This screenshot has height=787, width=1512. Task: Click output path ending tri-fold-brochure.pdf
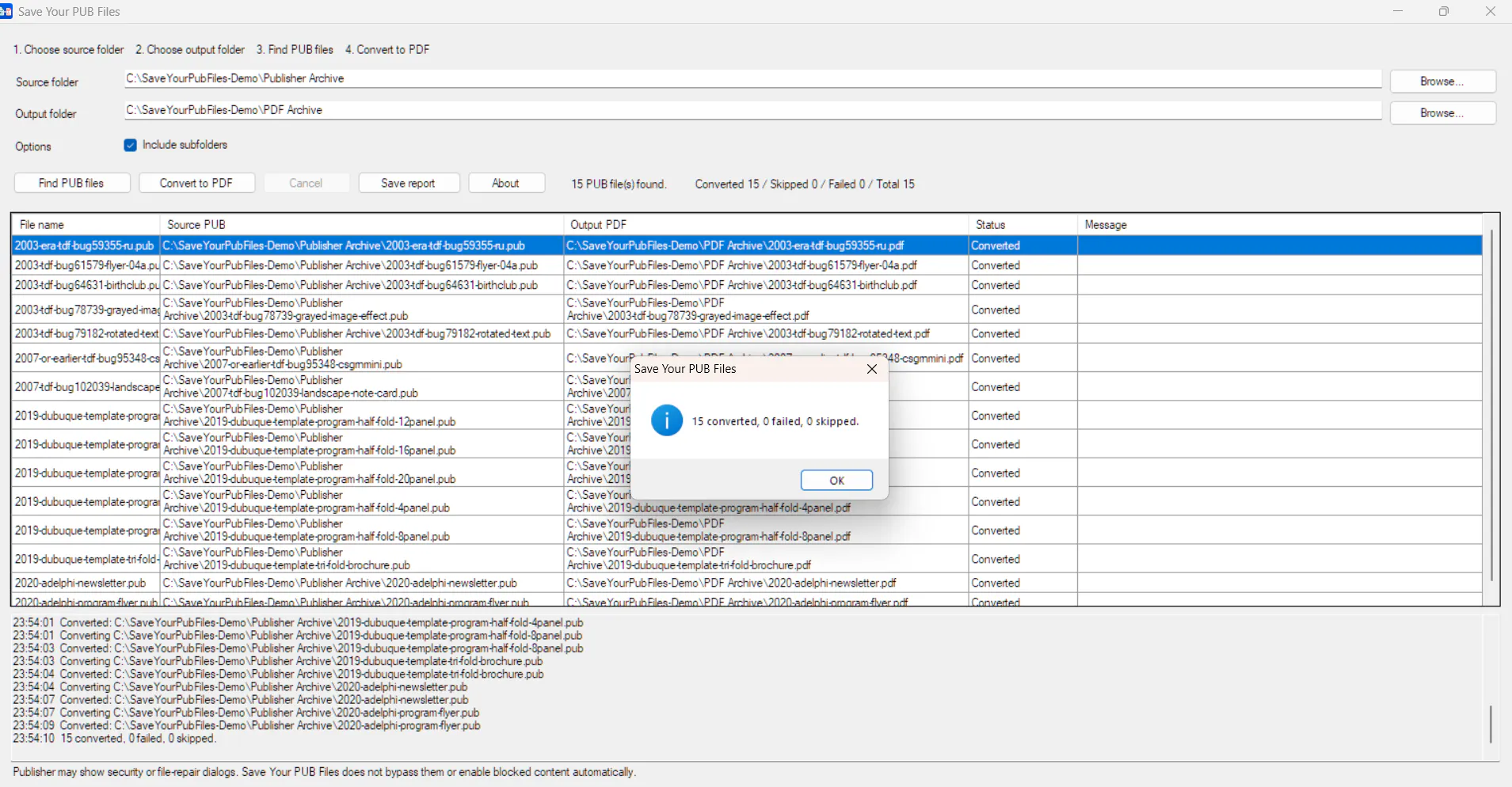[765, 559]
